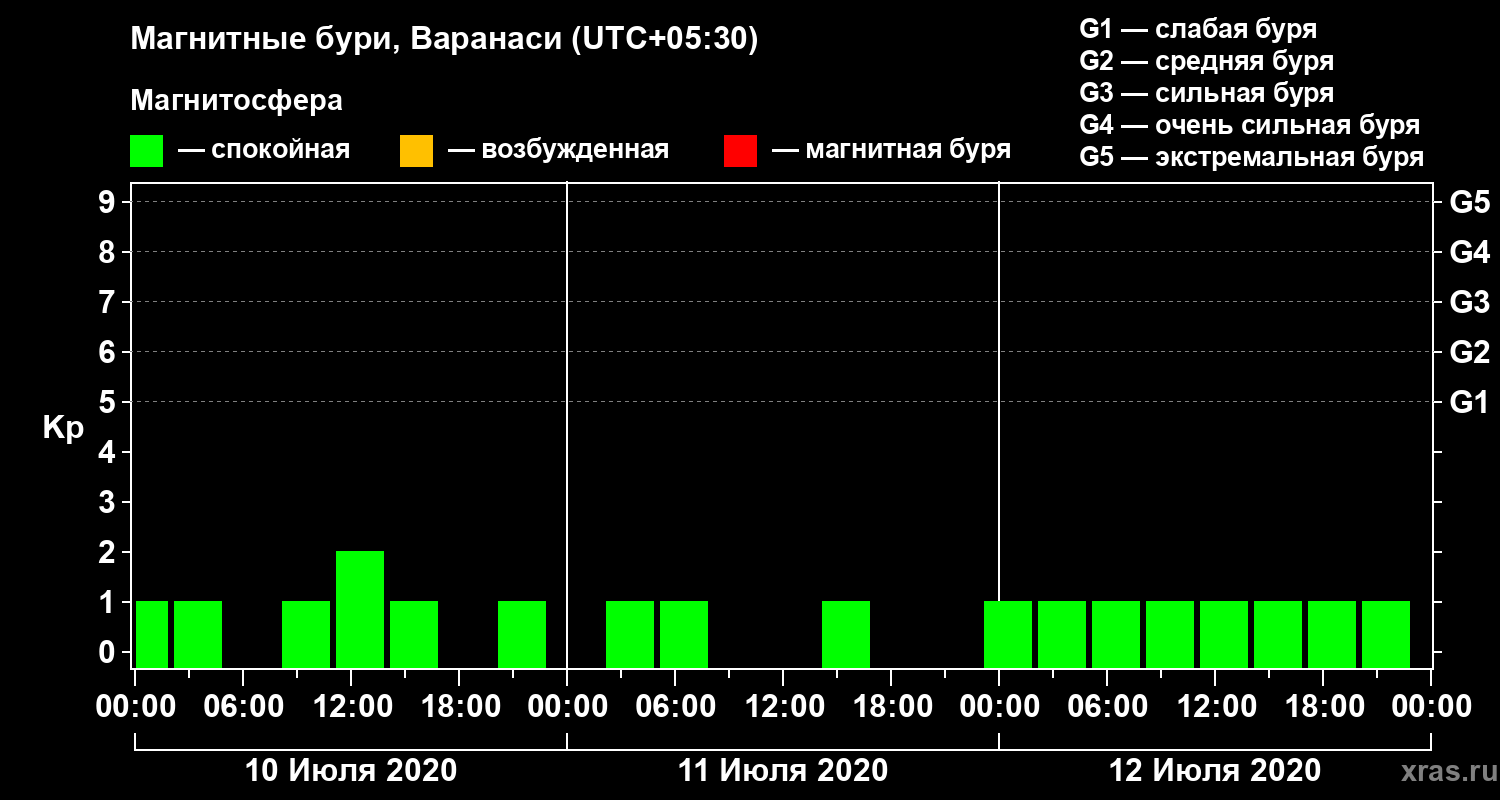Click the 'Kp' y-axis label

[63, 428]
